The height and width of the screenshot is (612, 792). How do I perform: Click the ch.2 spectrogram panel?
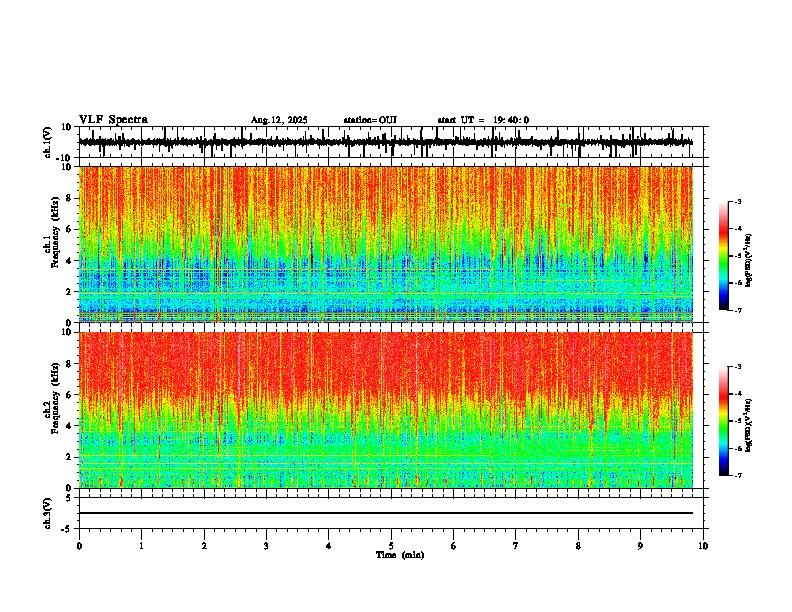385,410
